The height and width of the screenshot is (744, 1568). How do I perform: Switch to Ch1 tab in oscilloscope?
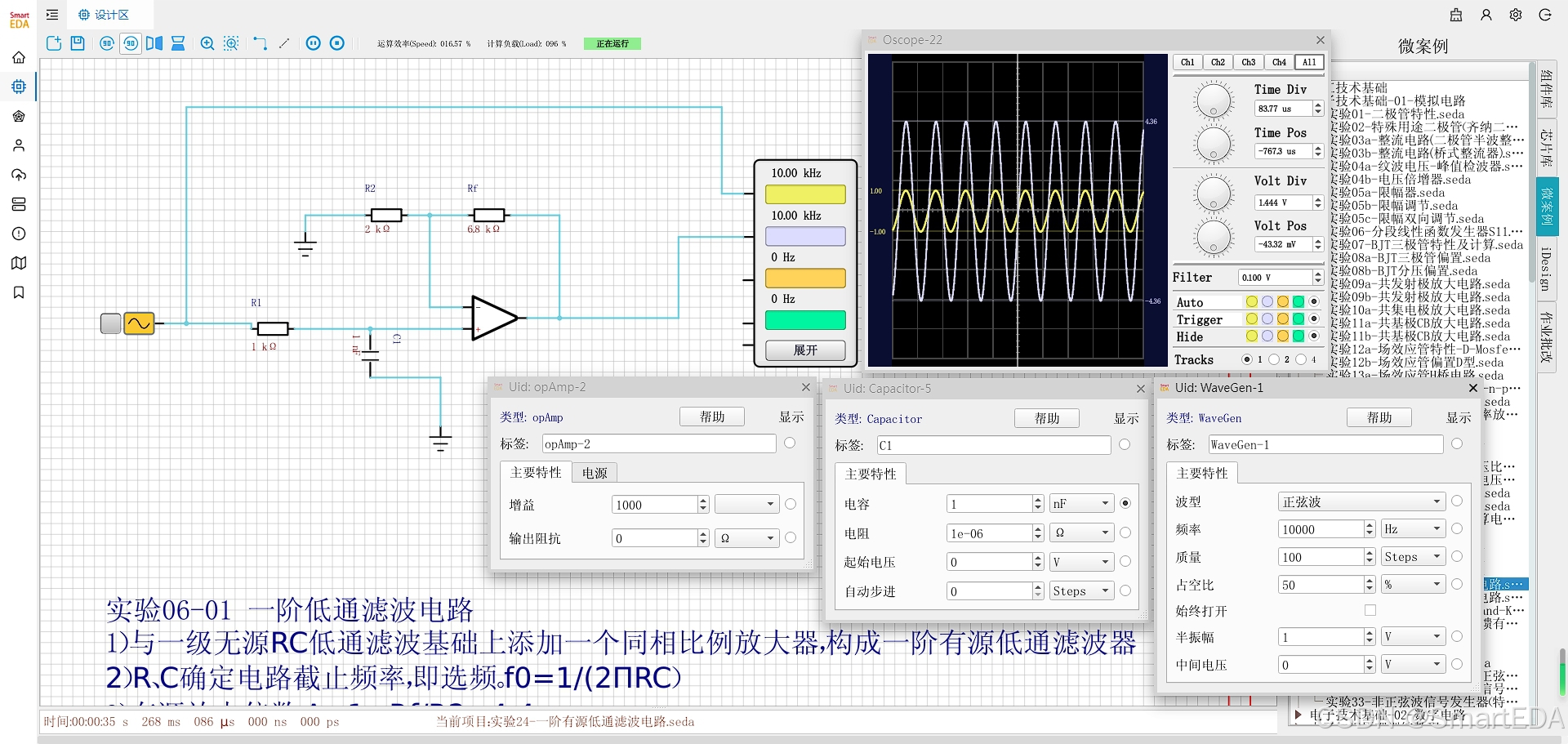(1187, 62)
